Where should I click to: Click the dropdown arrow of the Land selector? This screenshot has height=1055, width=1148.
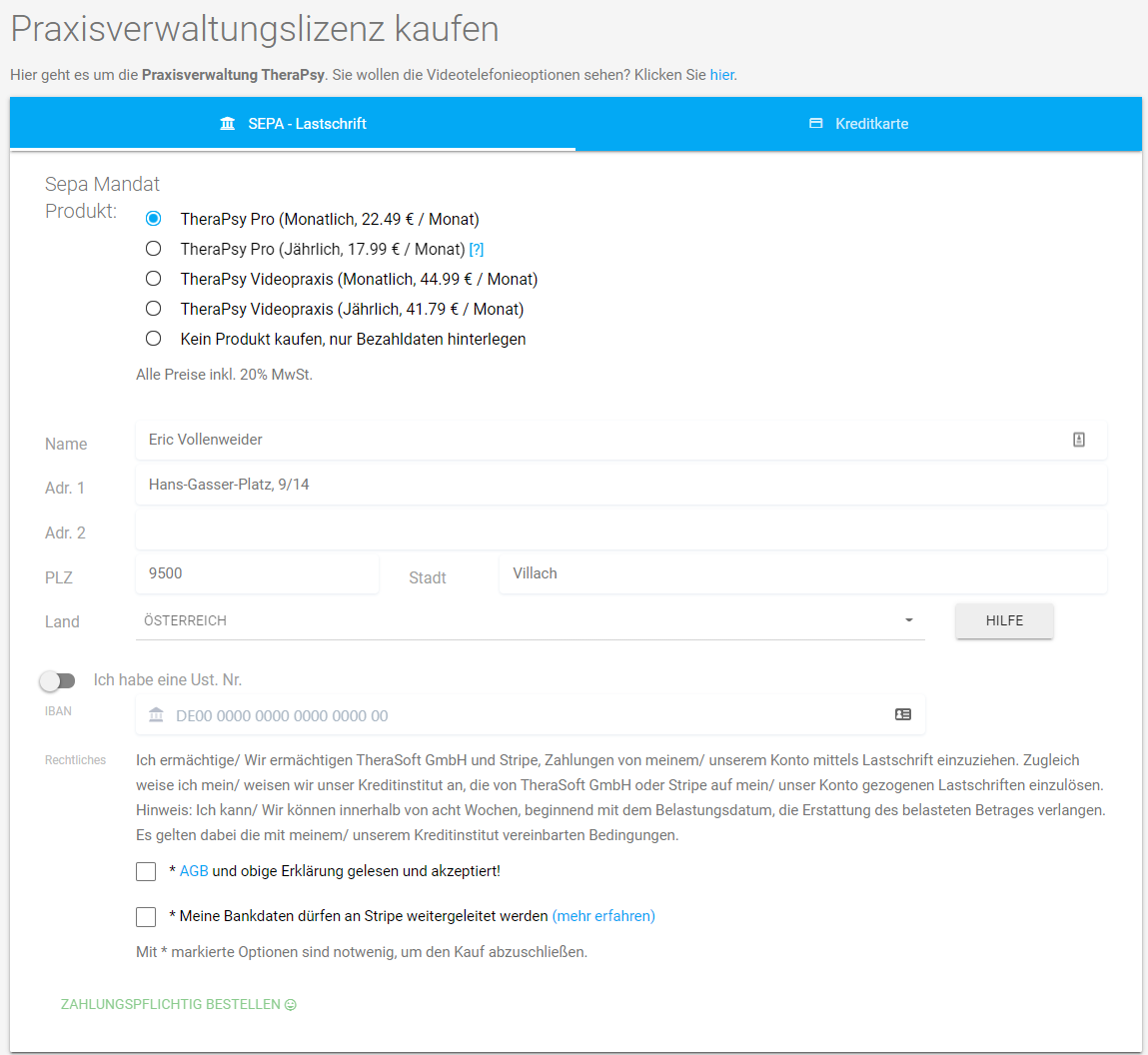908,620
